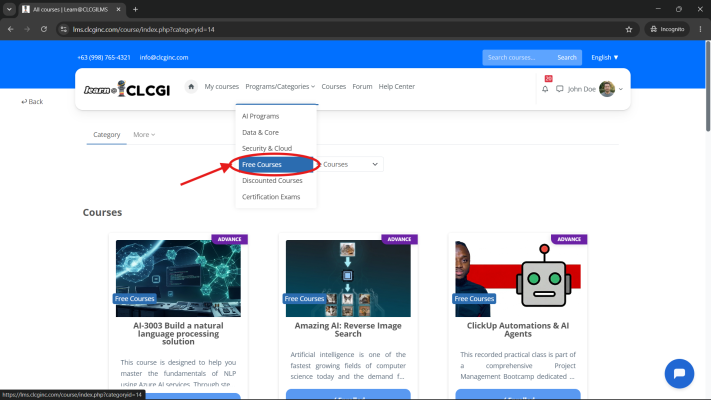This screenshot has height=400, width=711.
Task: Open AI-3003 natural language processing course title
Action: 178,333
